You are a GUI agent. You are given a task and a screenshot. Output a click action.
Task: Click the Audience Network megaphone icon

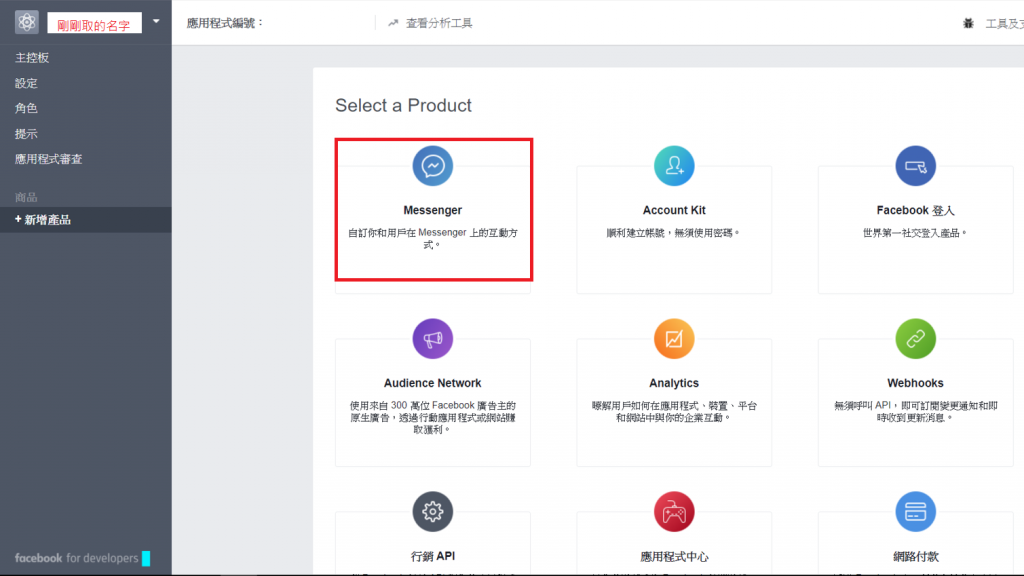coord(432,339)
